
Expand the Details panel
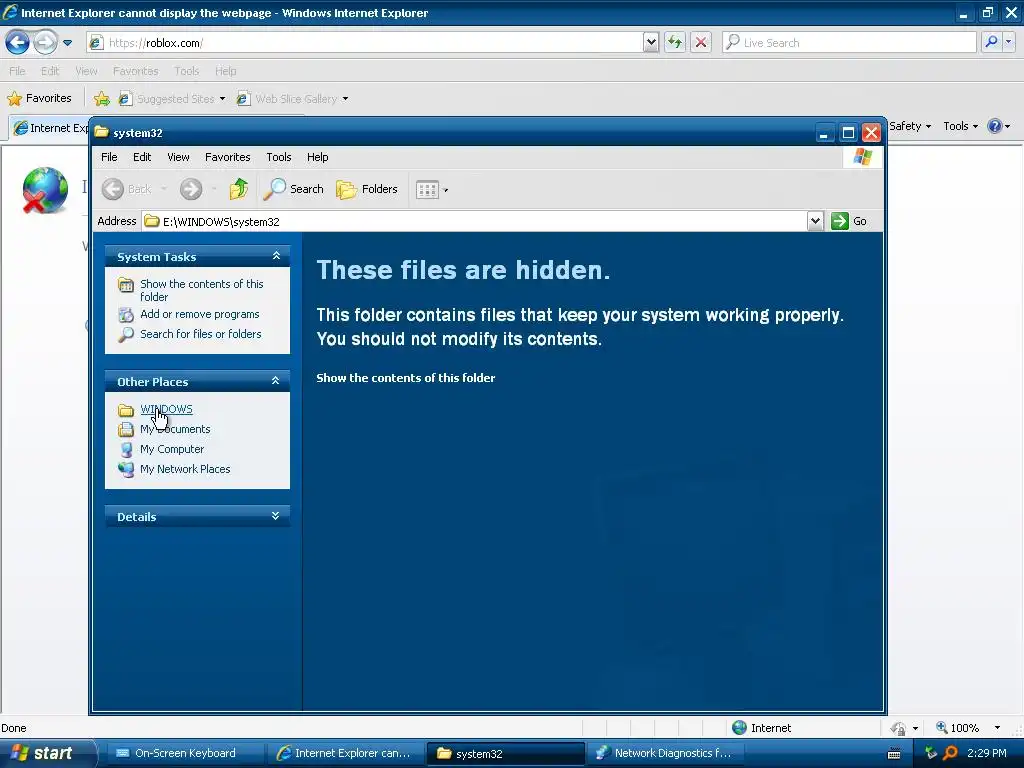[x=276, y=516]
